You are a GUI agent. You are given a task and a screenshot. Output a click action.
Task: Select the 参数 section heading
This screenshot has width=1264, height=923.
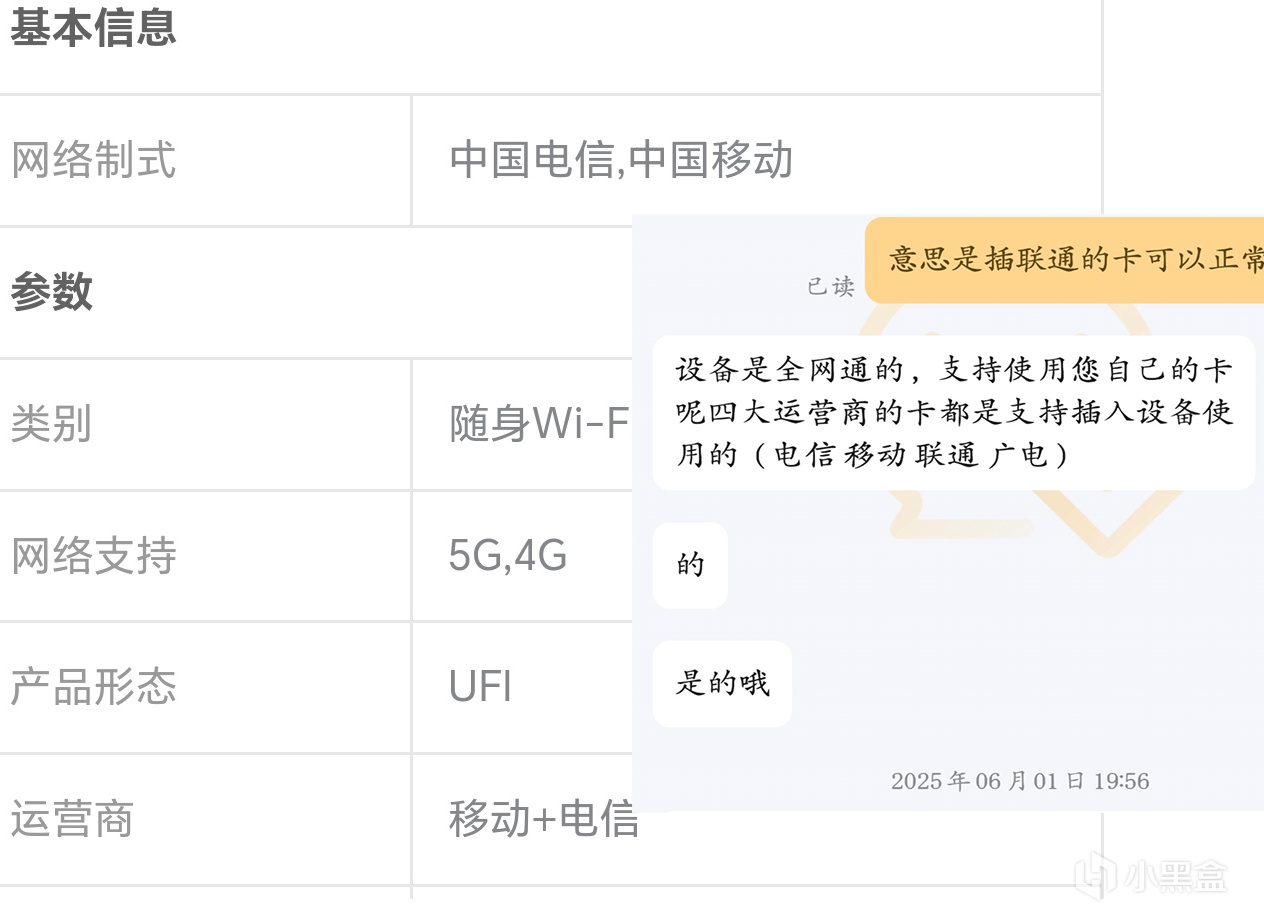point(52,291)
